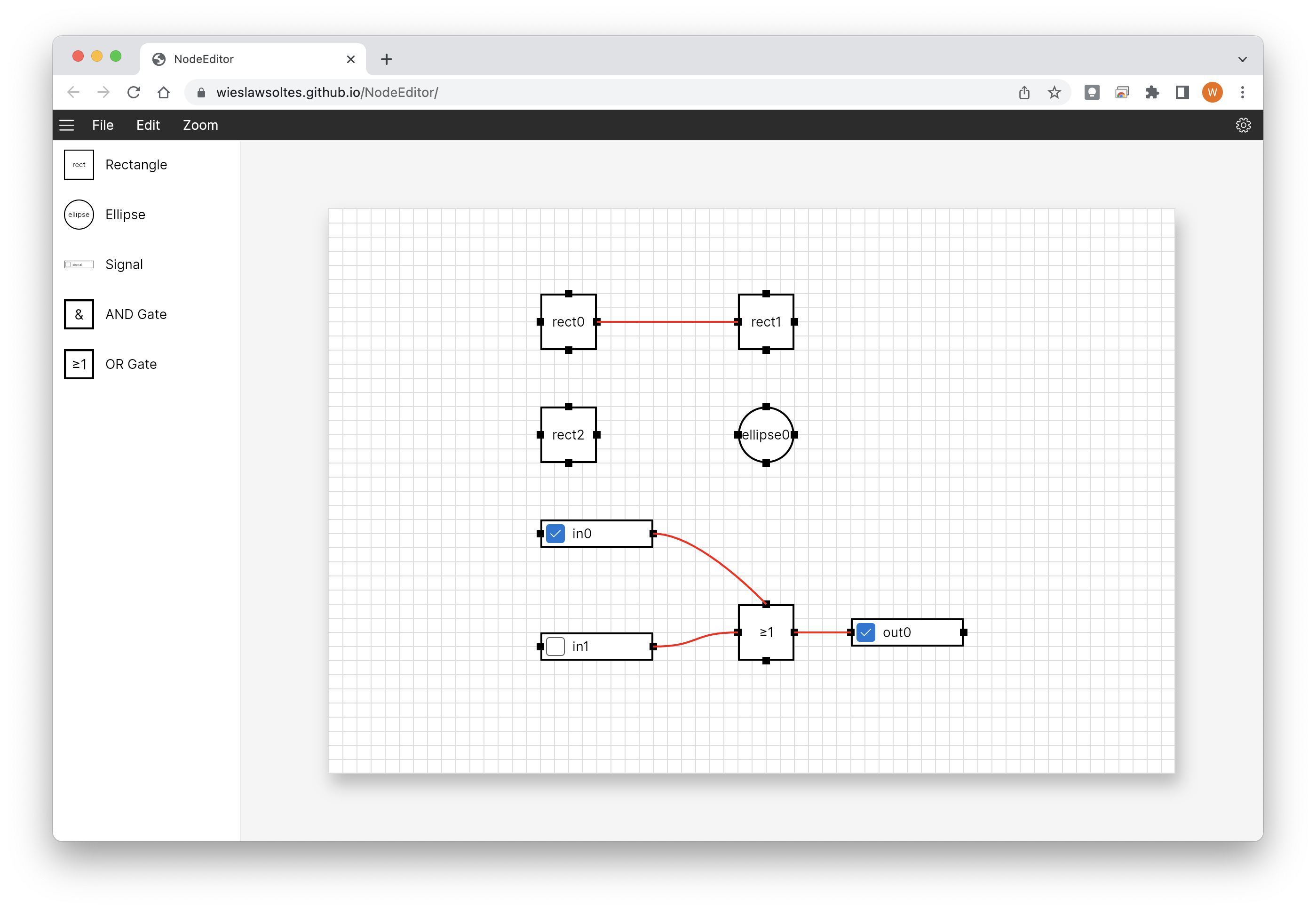This screenshot has height=911, width=1316.
Task: Toggle the out0 signal checkbox
Action: coord(865,632)
